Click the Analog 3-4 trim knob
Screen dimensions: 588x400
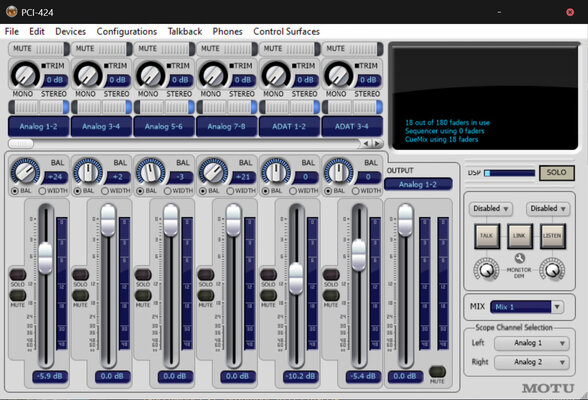coord(88,75)
